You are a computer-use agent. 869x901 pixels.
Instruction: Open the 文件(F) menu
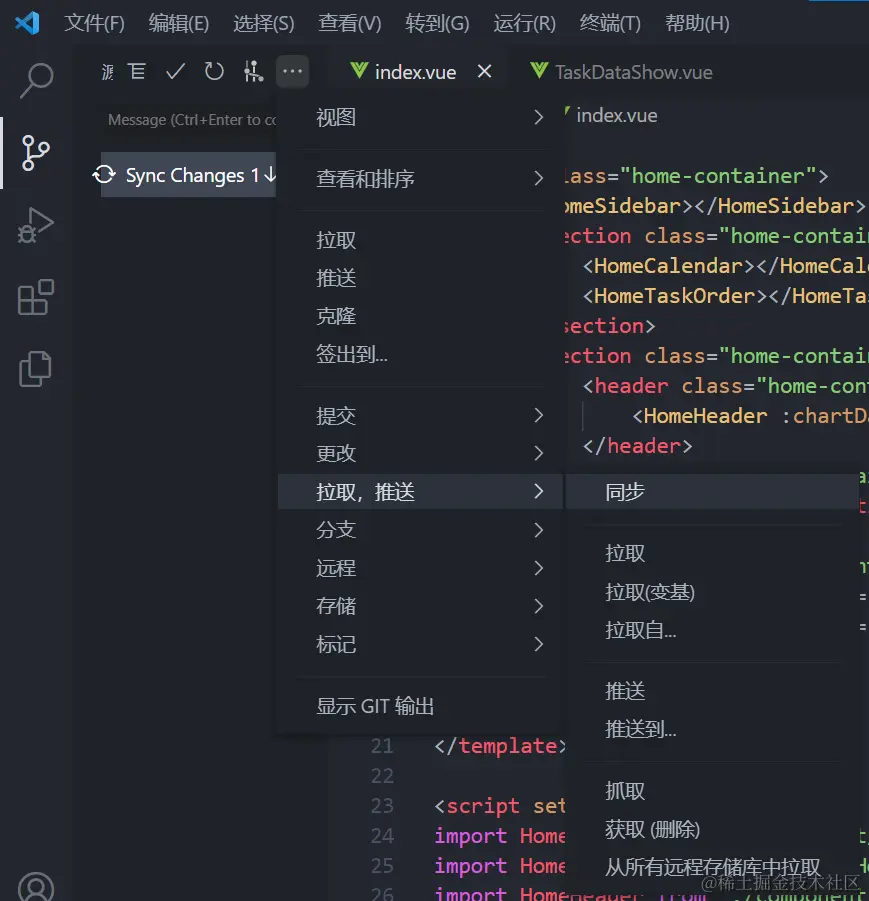click(94, 23)
